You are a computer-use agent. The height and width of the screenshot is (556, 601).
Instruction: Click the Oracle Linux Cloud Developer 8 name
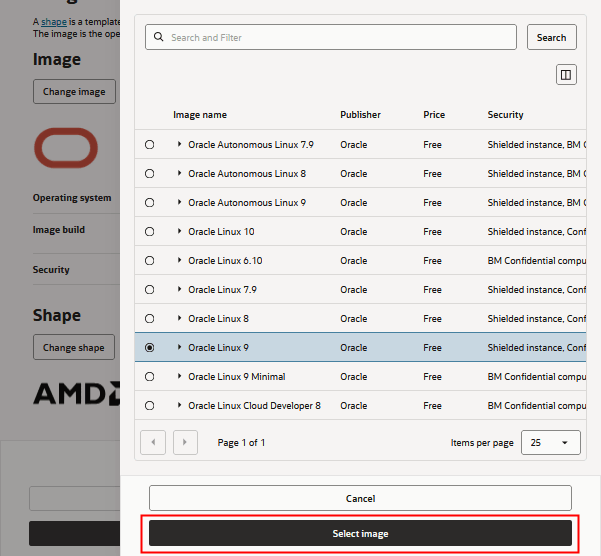(254, 405)
